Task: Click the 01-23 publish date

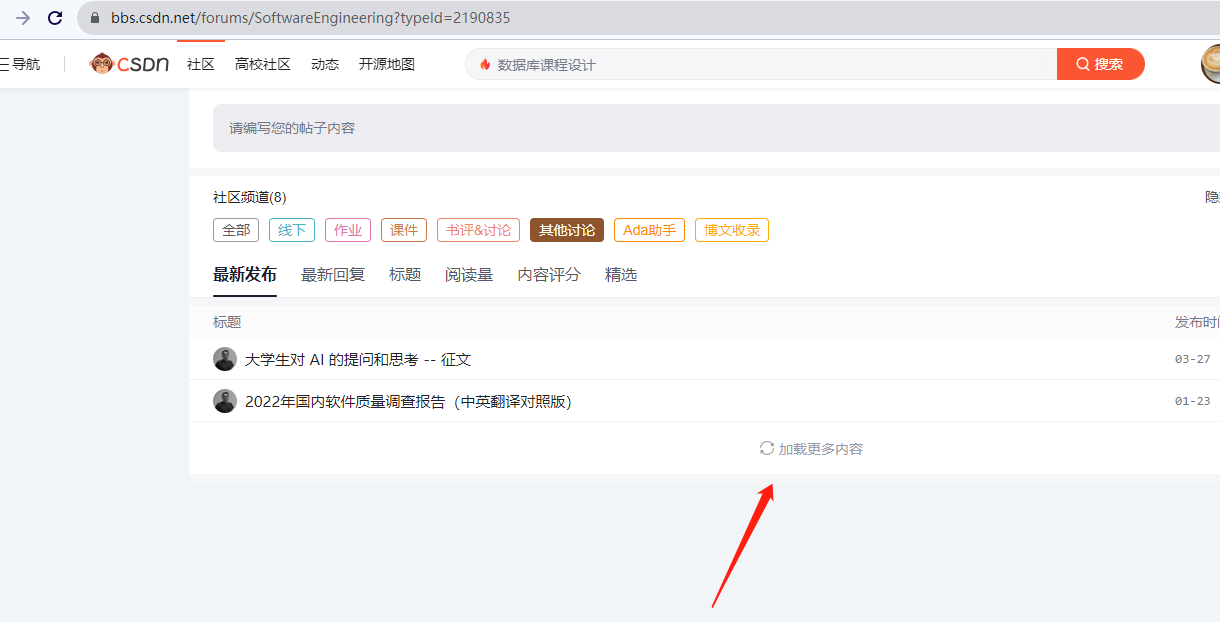Action: [x=1192, y=401]
